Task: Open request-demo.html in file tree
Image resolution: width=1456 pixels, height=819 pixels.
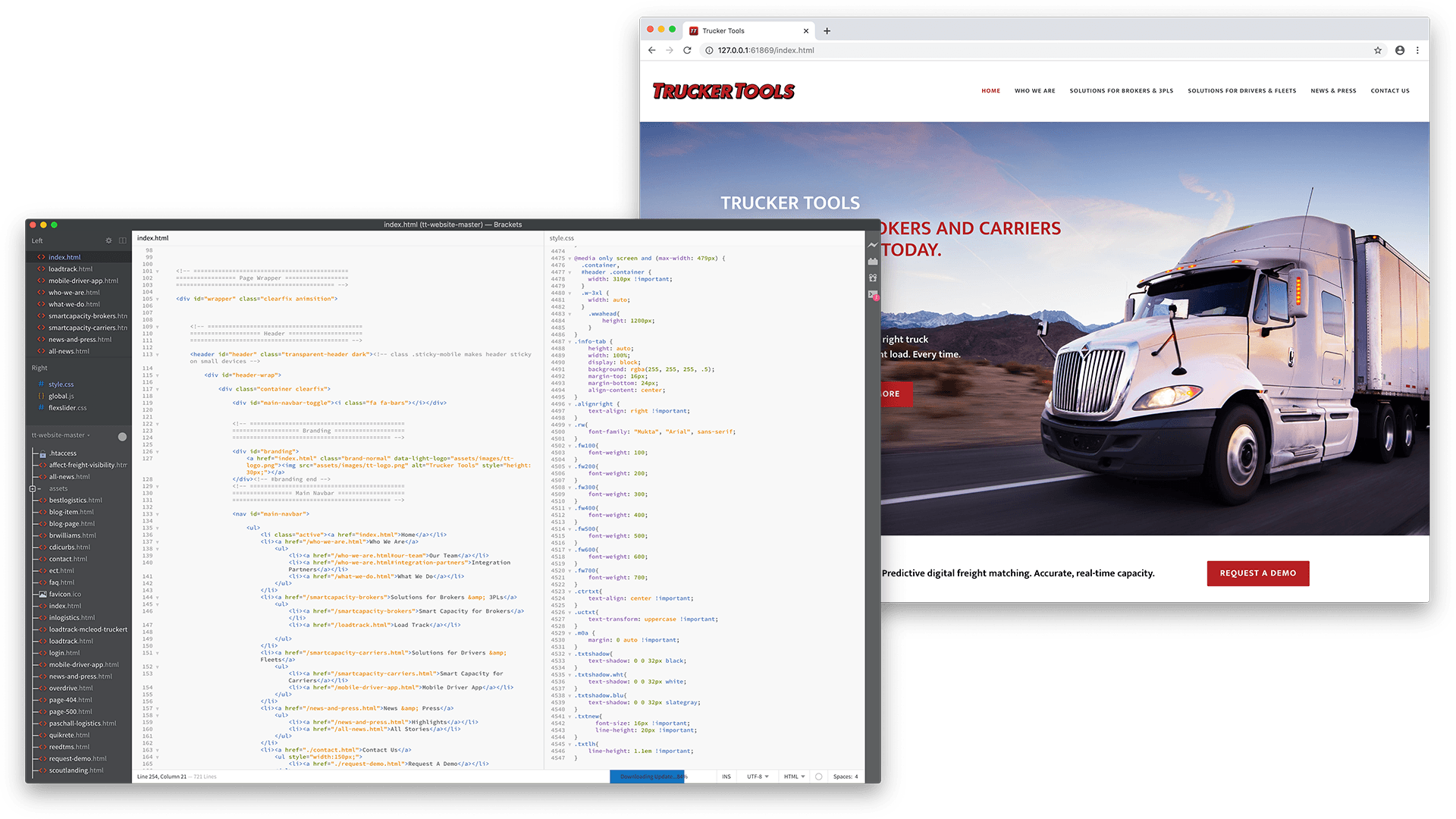Action: pos(77,758)
